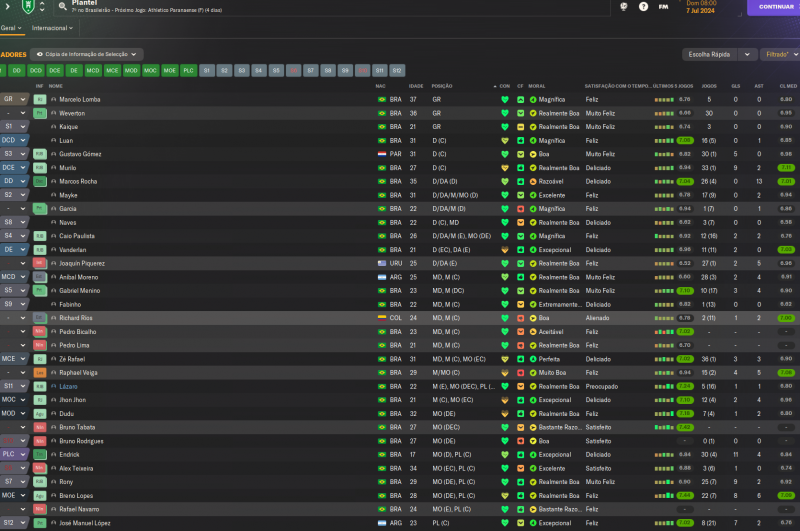Click Marcelo Lomba's condition heart icon
Image resolution: width=800 pixels, height=531 pixels.
pos(505,100)
